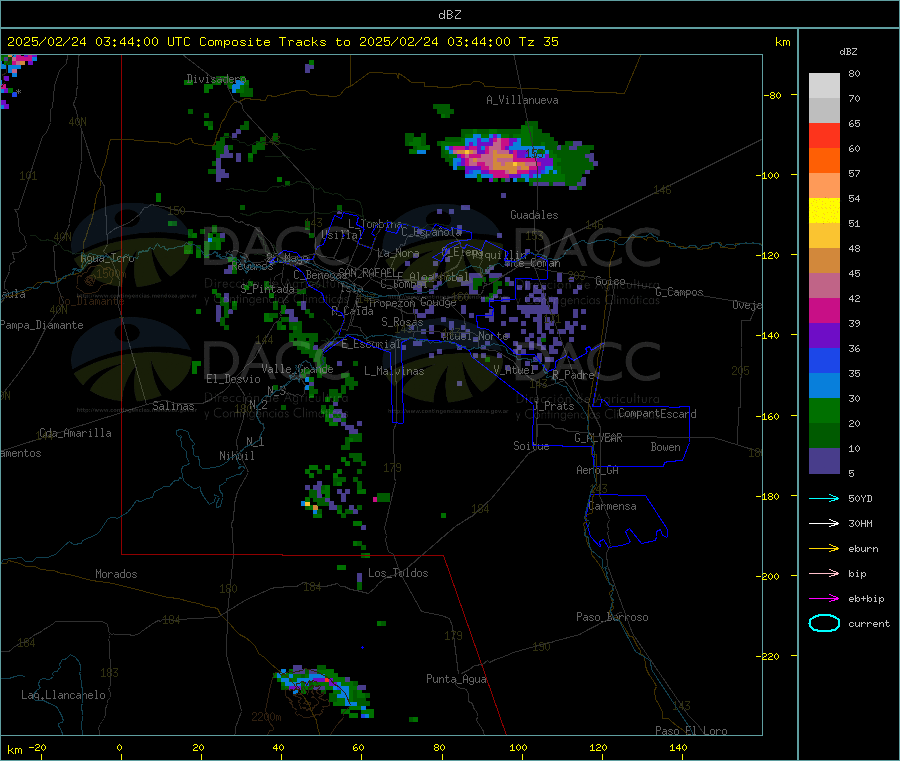The width and height of the screenshot is (900, 761).
Task: Click the 'Paso_El_Loro' map label
Action: (x=691, y=731)
